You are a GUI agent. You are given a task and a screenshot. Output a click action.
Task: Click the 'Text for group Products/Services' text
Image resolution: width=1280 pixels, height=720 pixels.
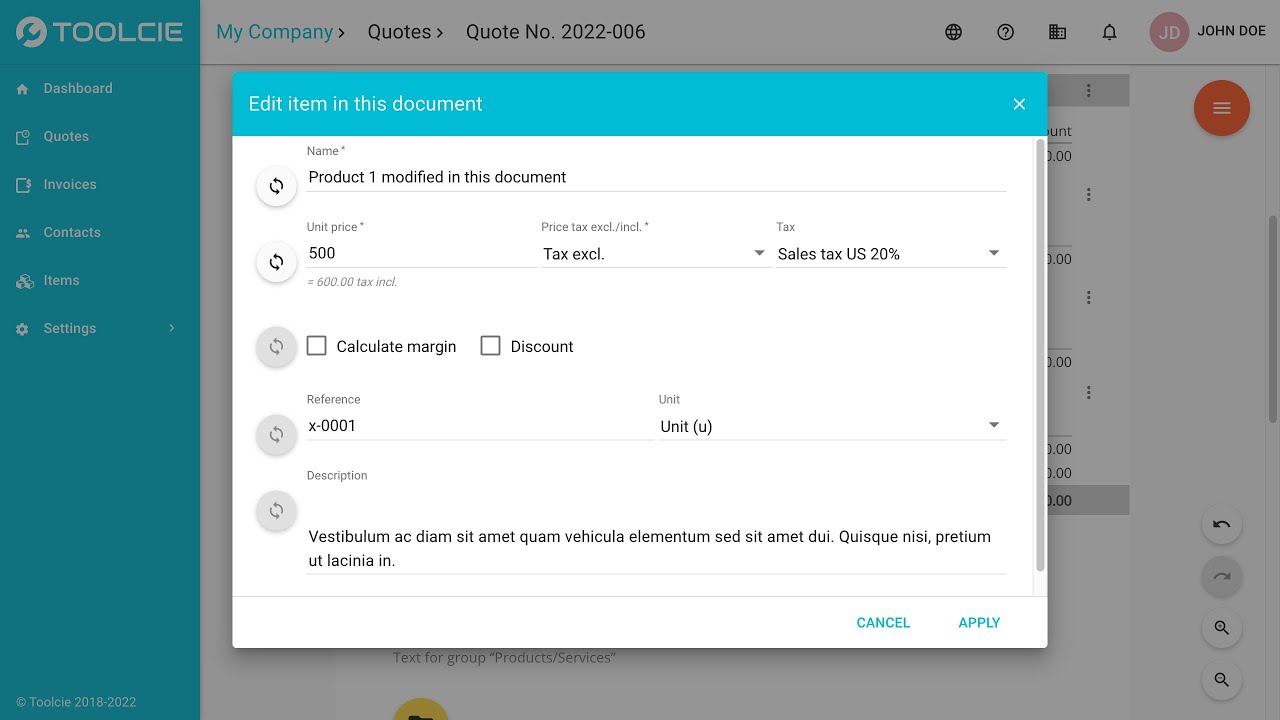[504, 658]
